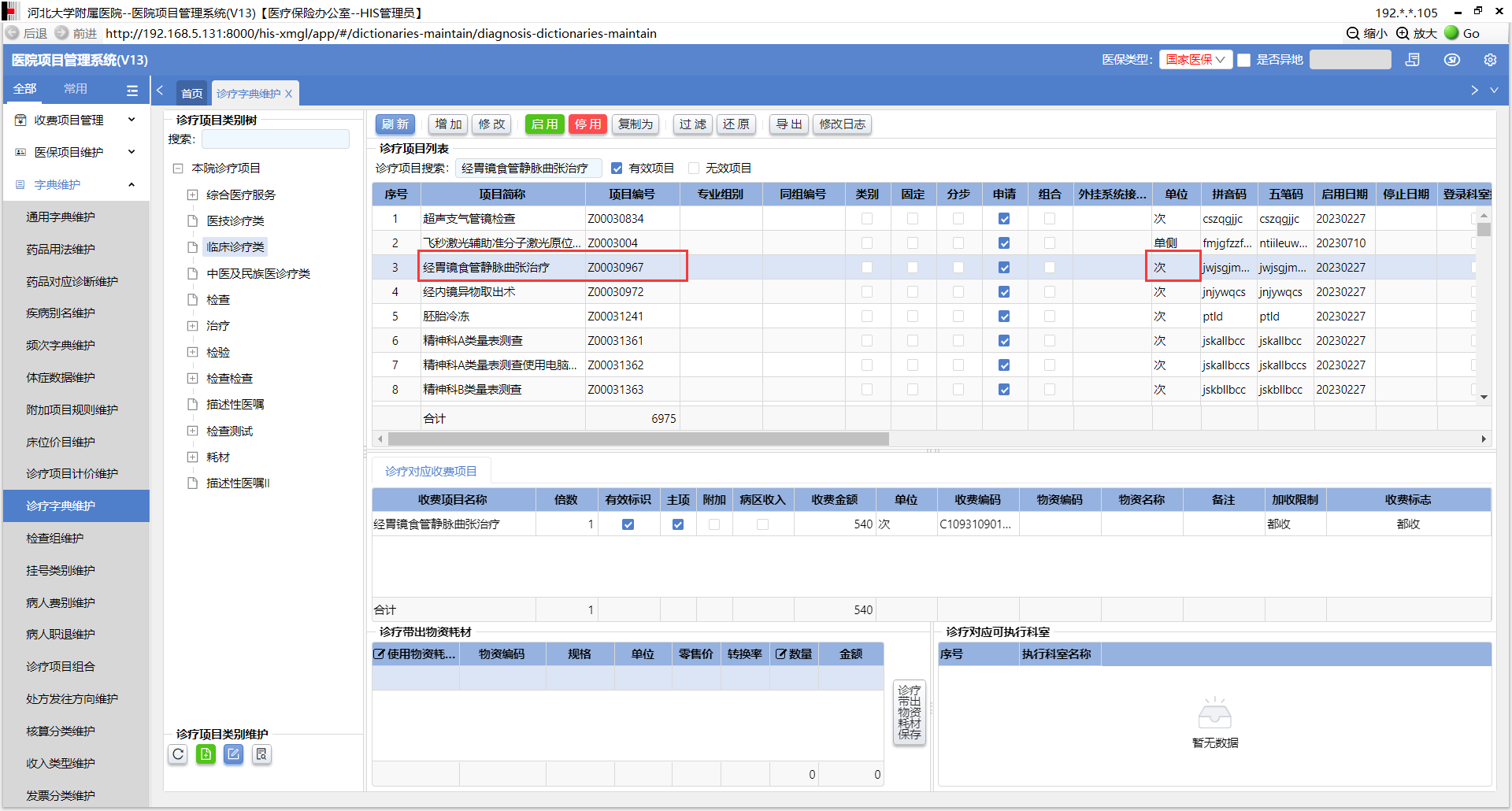1512x811 pixels.
Task: Click the 诊疗带出物资耗材保存 button
Action: point(910,713)
